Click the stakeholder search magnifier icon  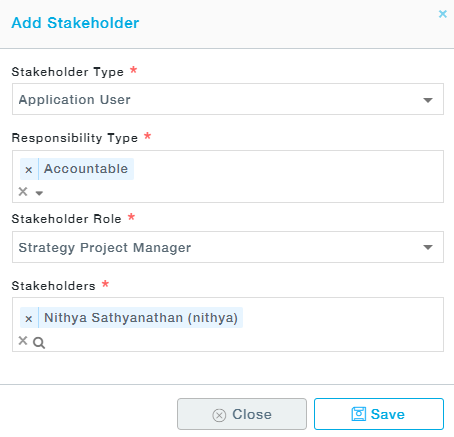pyautogui.click(x=39, y=342)
